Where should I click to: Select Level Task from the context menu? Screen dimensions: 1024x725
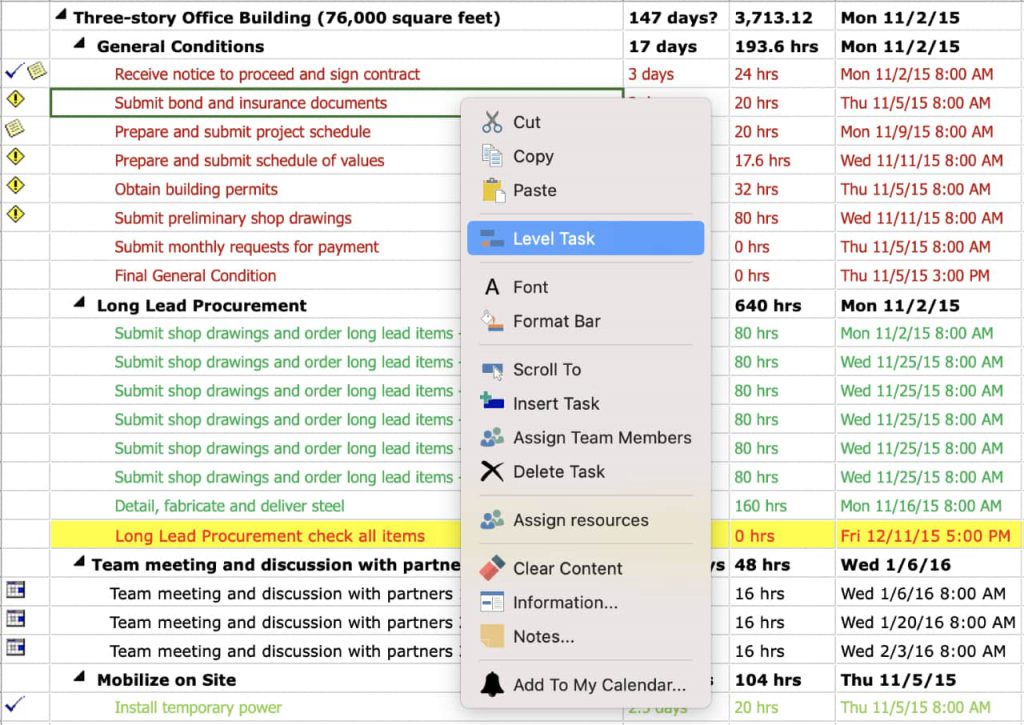(555, 238)
